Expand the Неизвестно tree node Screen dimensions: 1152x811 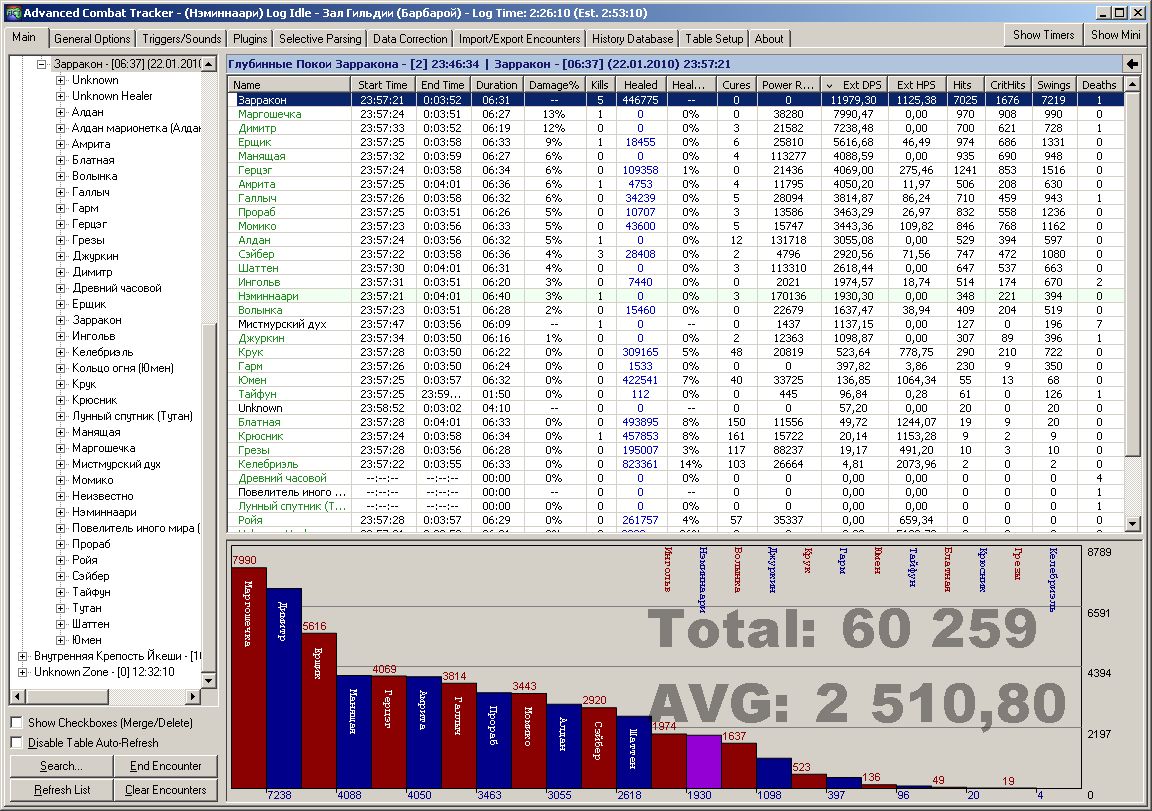[61, 497]
